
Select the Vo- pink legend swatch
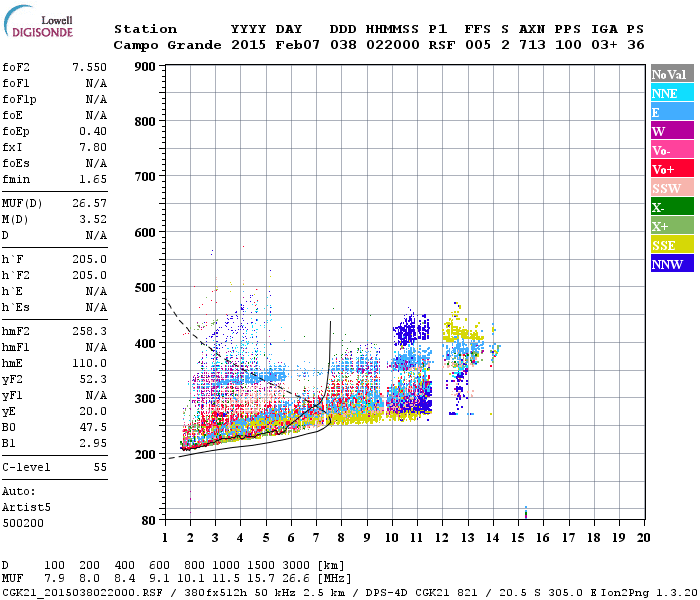[672, 150]
